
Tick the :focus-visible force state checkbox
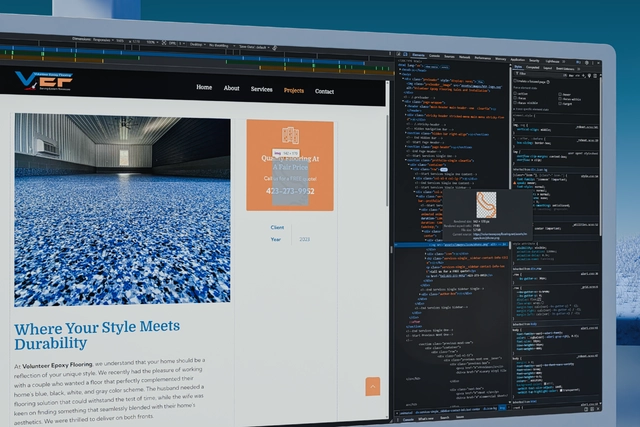515,102
